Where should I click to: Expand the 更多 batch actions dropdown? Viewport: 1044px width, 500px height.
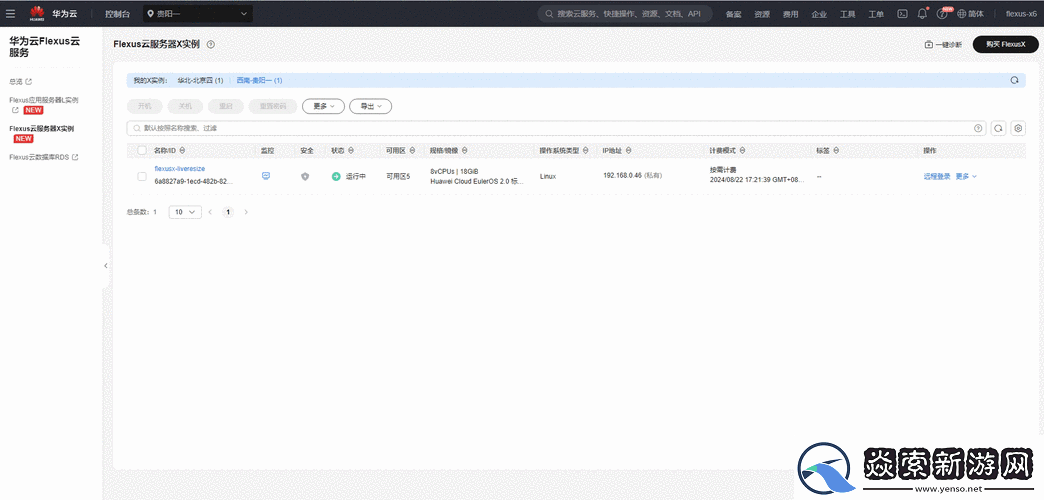click(324, 105)
